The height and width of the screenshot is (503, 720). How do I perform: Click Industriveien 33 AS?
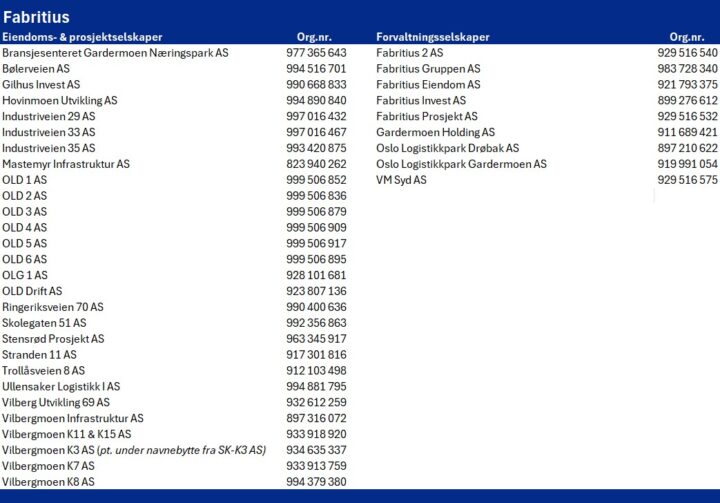pos(49,132)
